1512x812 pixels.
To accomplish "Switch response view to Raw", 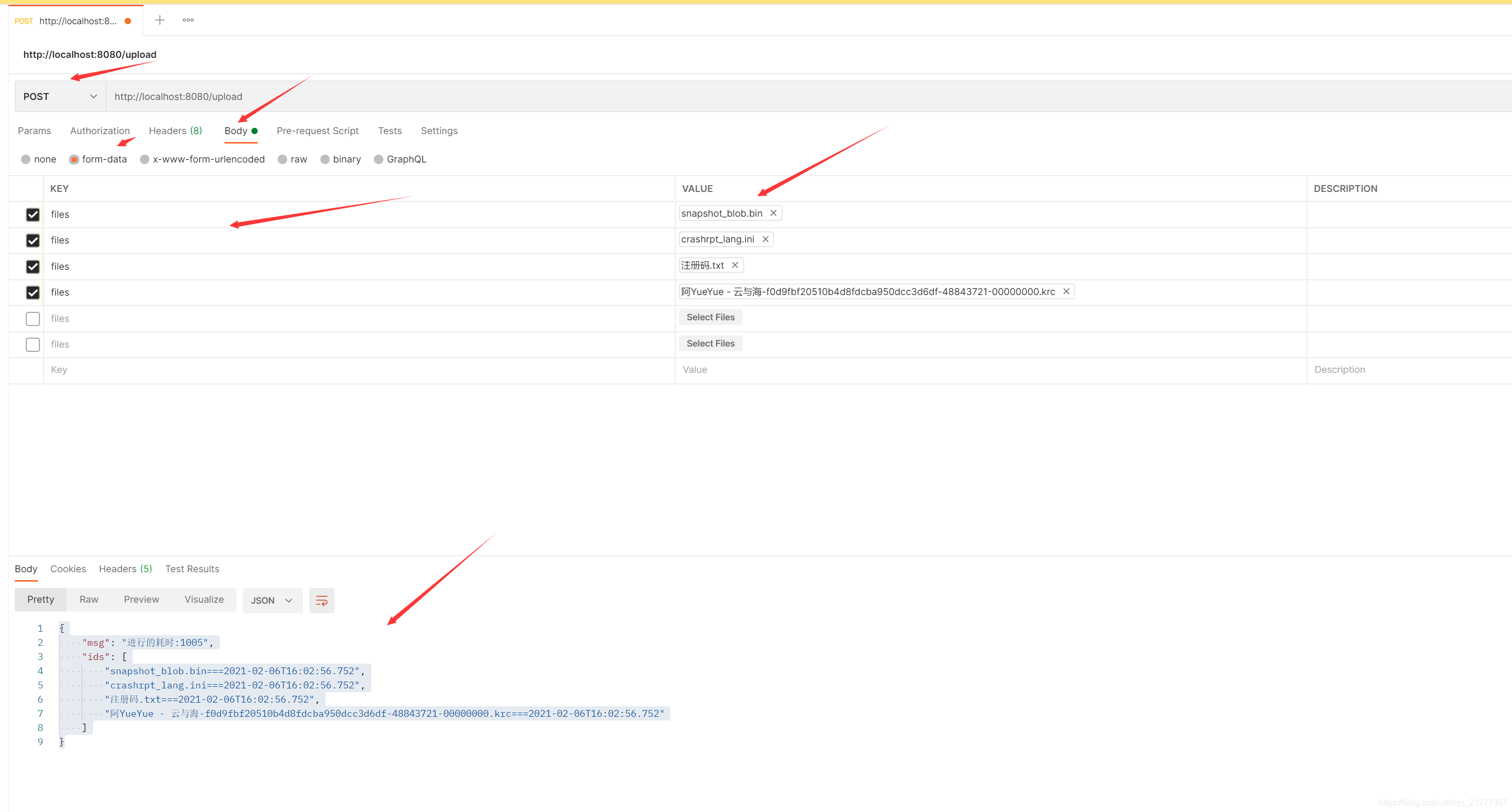I will pos(89,599).
